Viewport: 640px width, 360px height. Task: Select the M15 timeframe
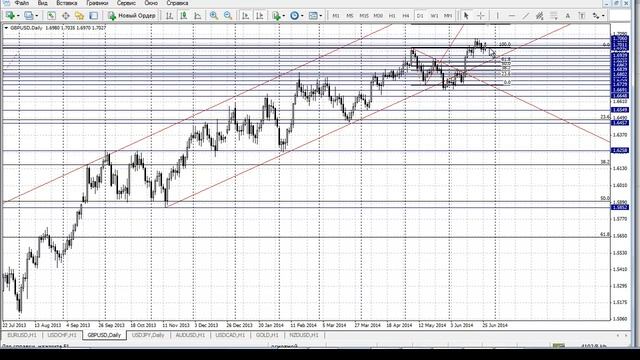tap(364, 16)
